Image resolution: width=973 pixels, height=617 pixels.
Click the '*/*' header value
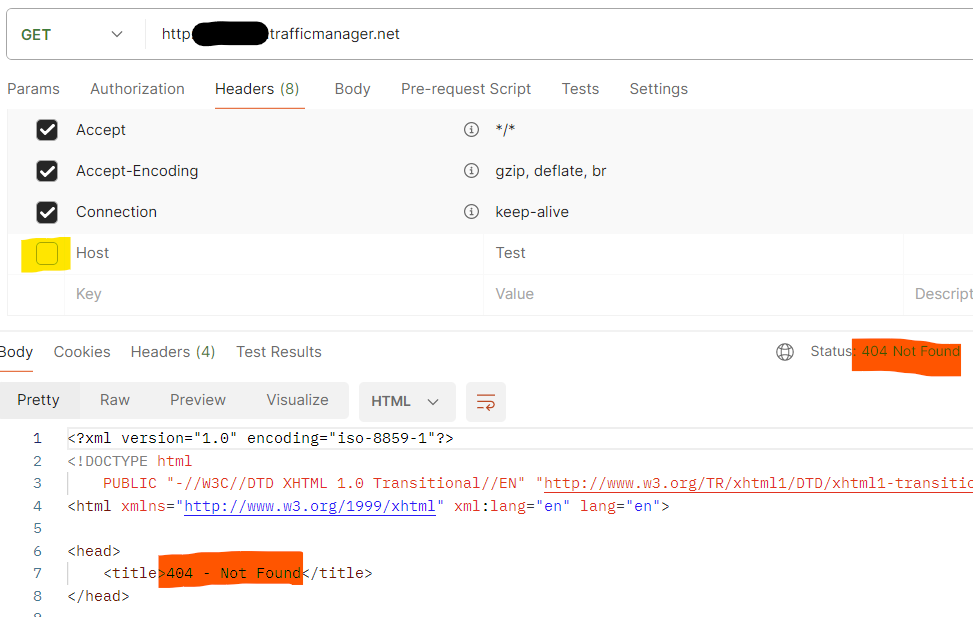(x=505, y=130)
